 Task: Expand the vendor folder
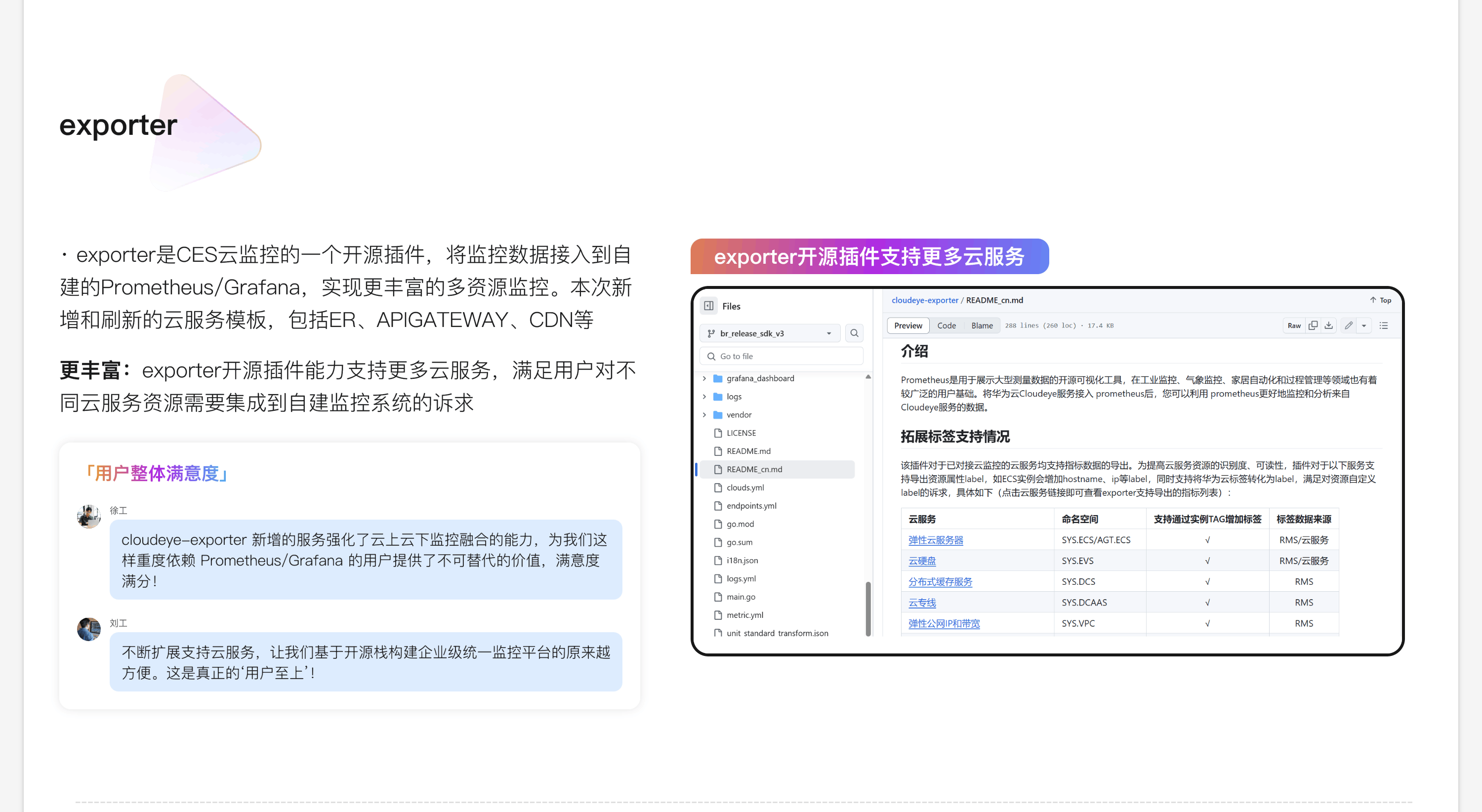(704, 414)
